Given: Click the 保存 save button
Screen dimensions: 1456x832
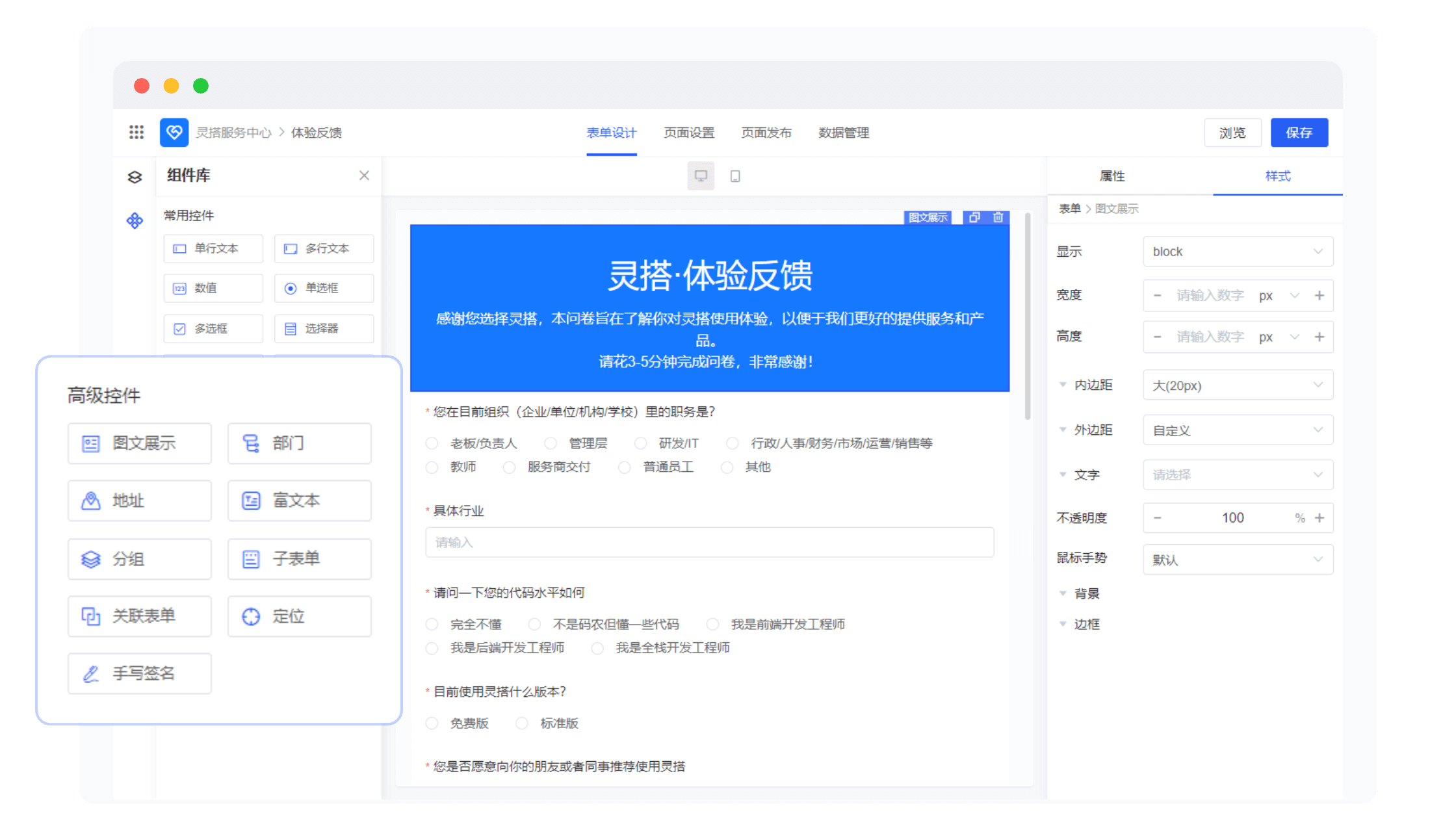Looking at the screenshot, I should pyautogui.click(x=1299, y=133).
